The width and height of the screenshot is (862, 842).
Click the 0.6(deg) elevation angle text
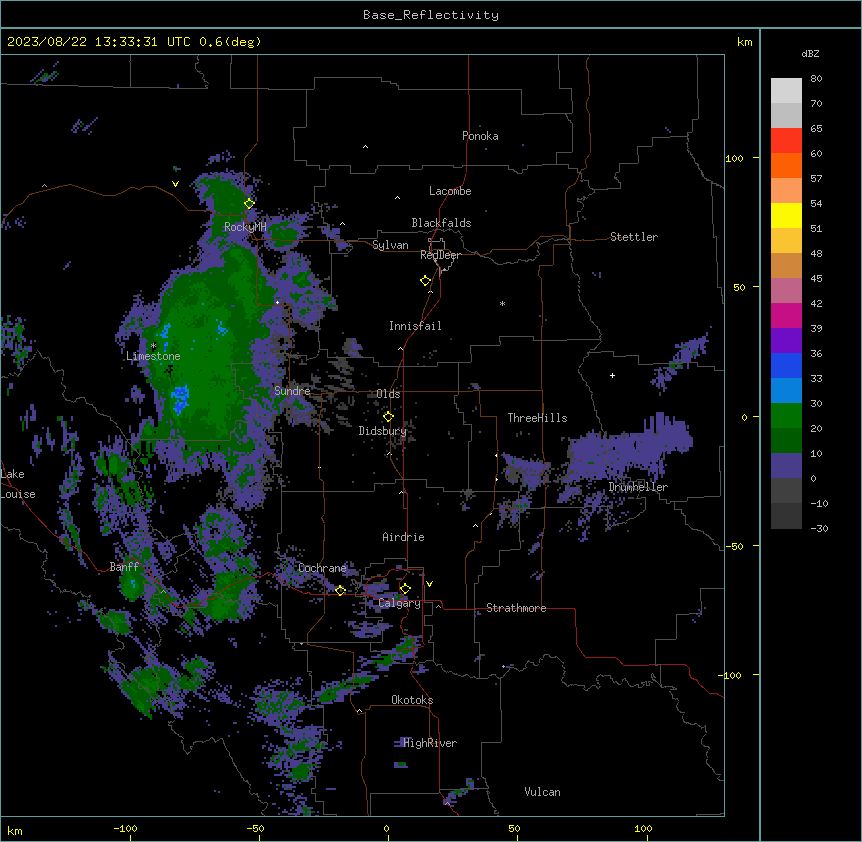point(230,42)
